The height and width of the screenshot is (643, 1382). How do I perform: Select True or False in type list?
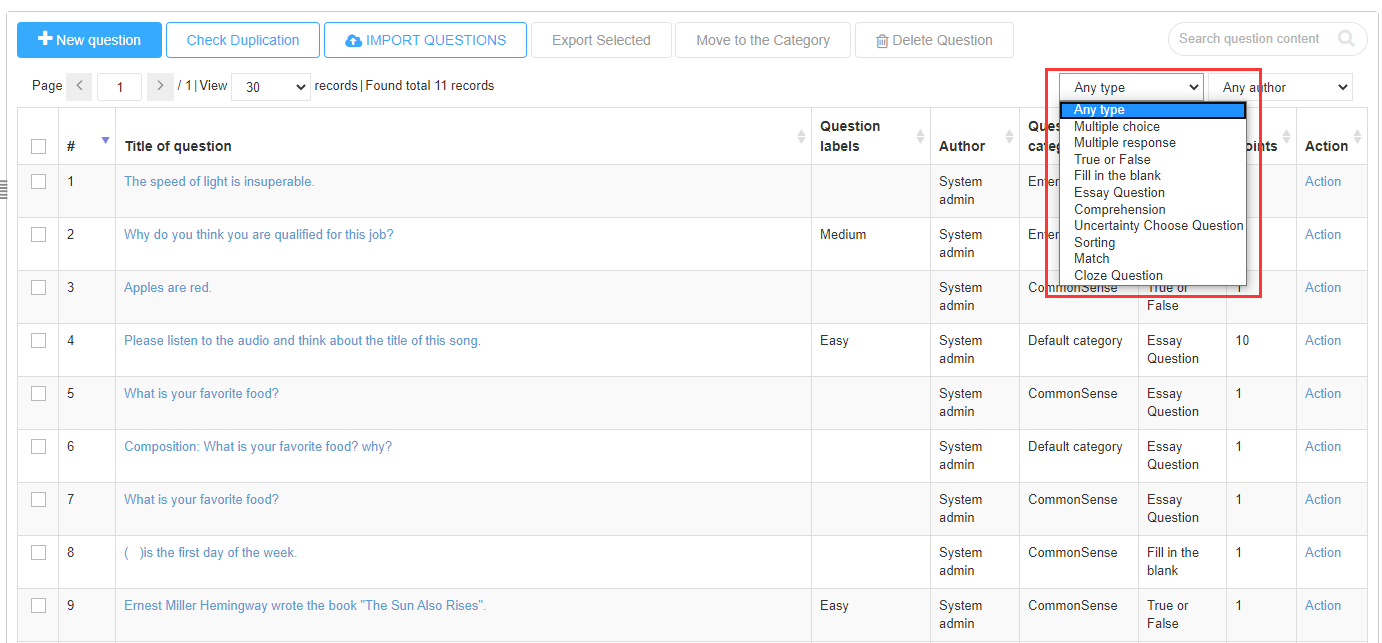click(1153, 160)
